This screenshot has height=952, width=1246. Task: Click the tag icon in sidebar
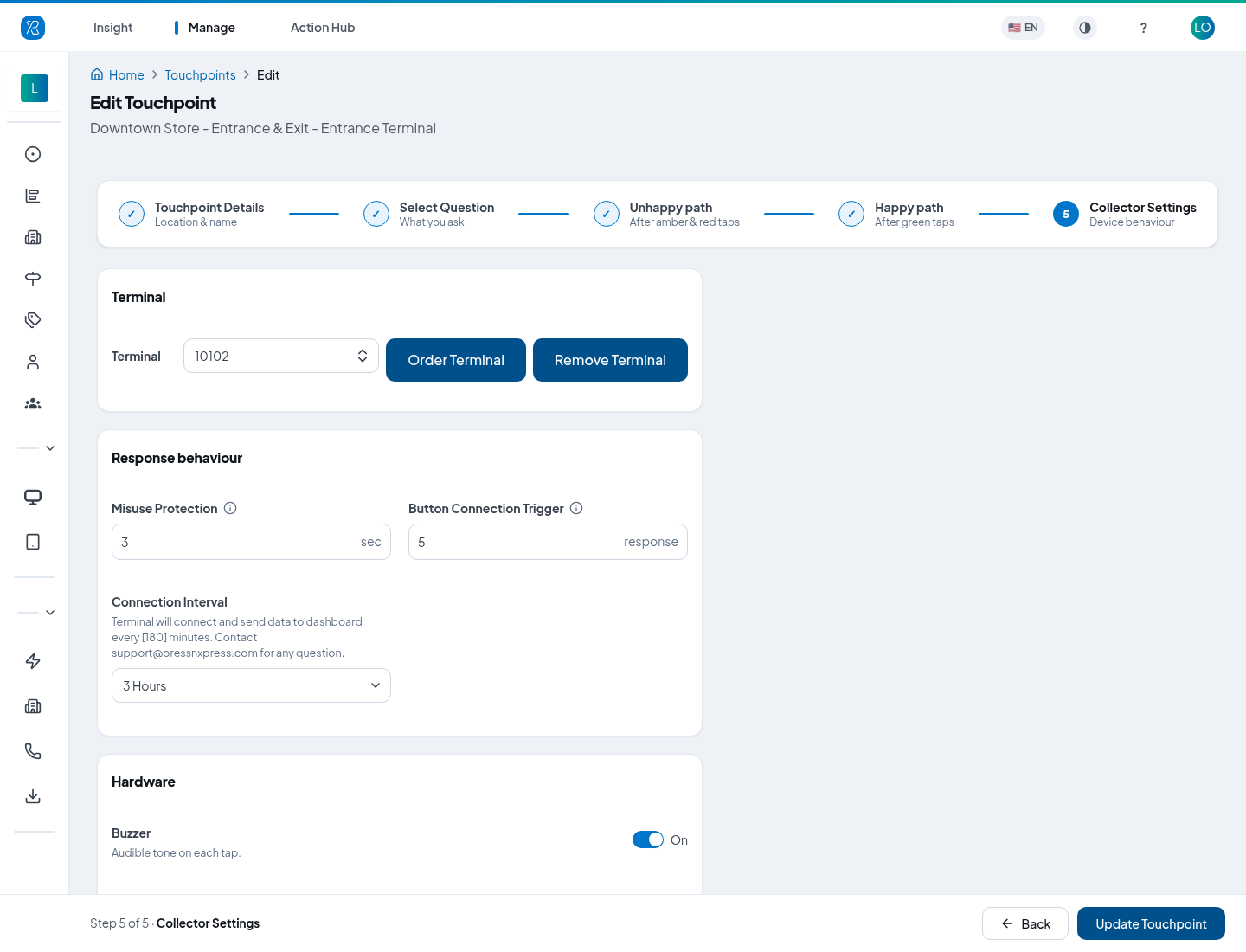(x=33, y=320)
